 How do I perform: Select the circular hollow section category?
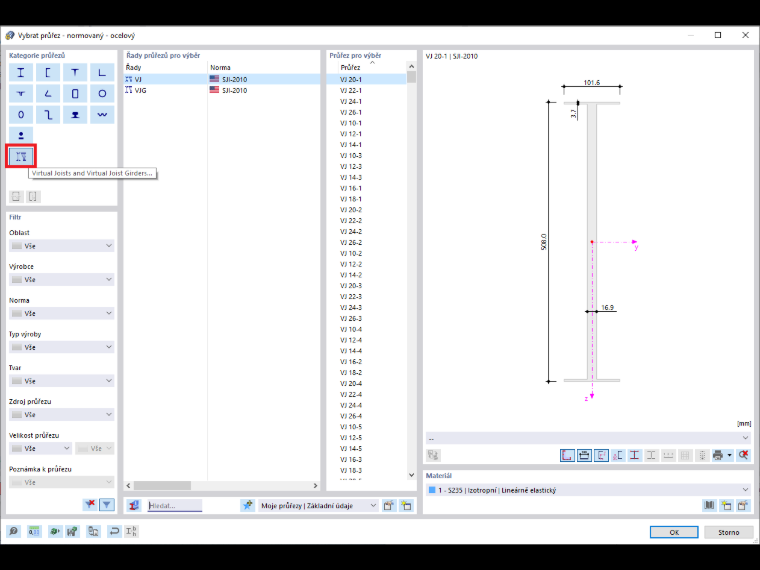[x=102, y=94]
